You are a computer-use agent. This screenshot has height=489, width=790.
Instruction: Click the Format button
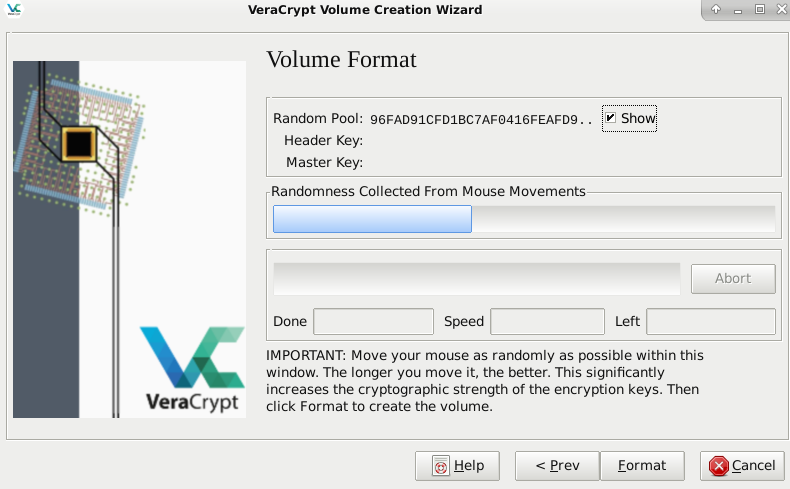(x=642, y=466)
